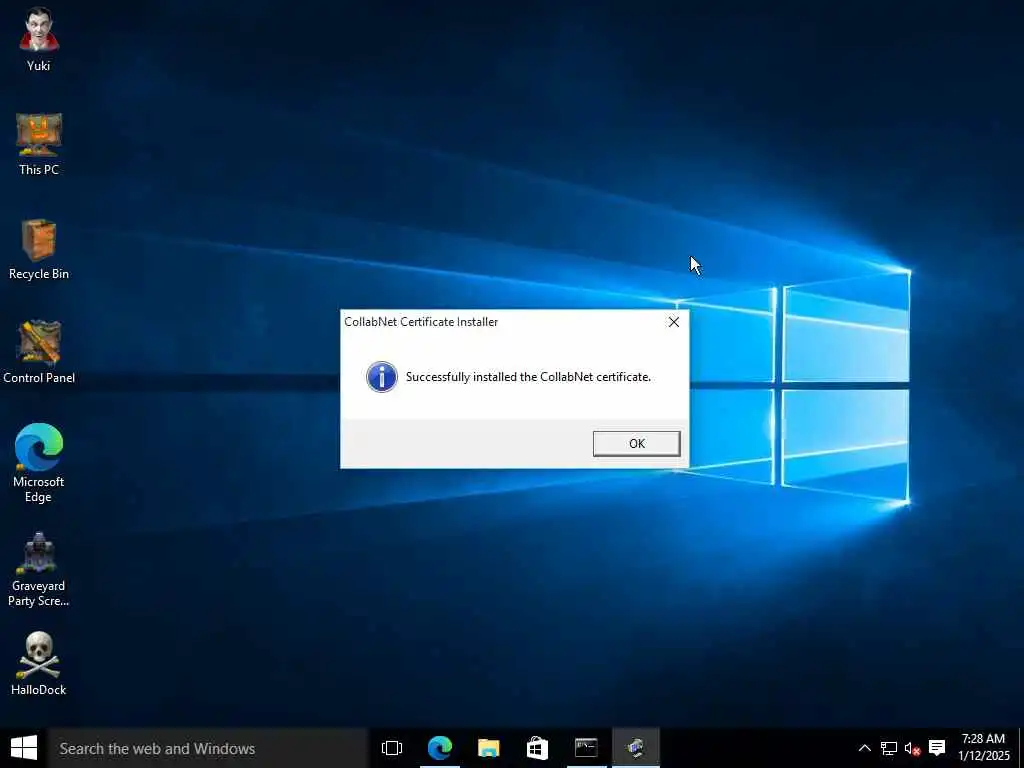Switch to the Command Prompt taskbar window
This screenshot has height=768, width=1024.
pos(586,748)
